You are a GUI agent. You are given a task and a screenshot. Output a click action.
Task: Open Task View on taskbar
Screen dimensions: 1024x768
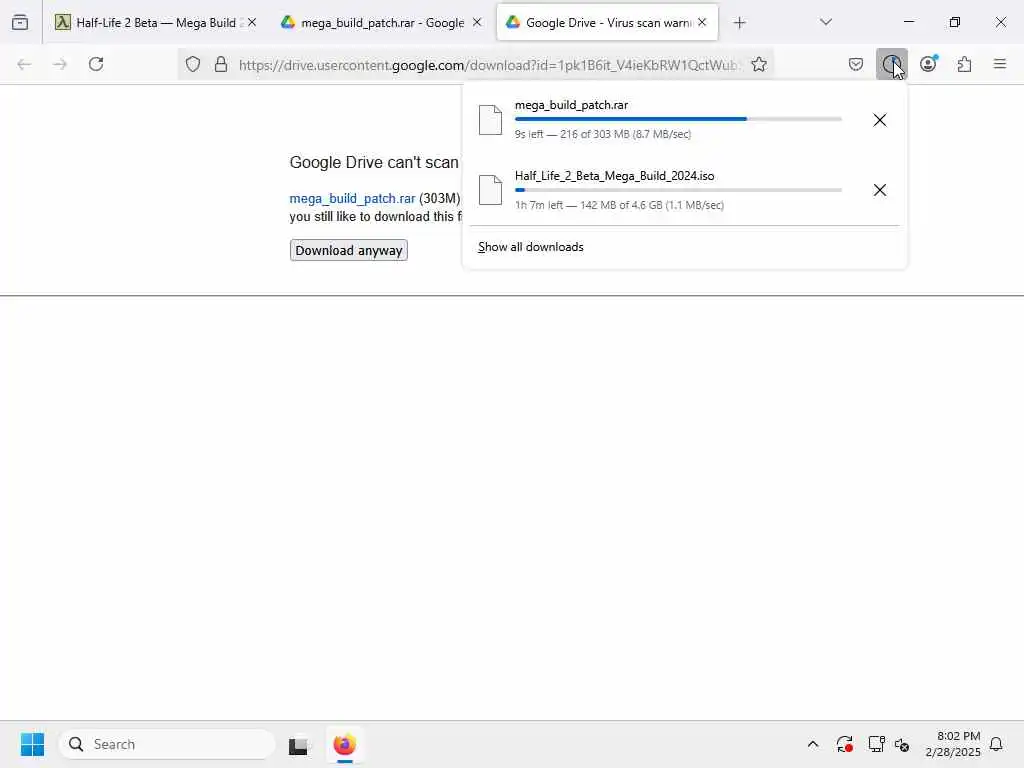[298, 745]
